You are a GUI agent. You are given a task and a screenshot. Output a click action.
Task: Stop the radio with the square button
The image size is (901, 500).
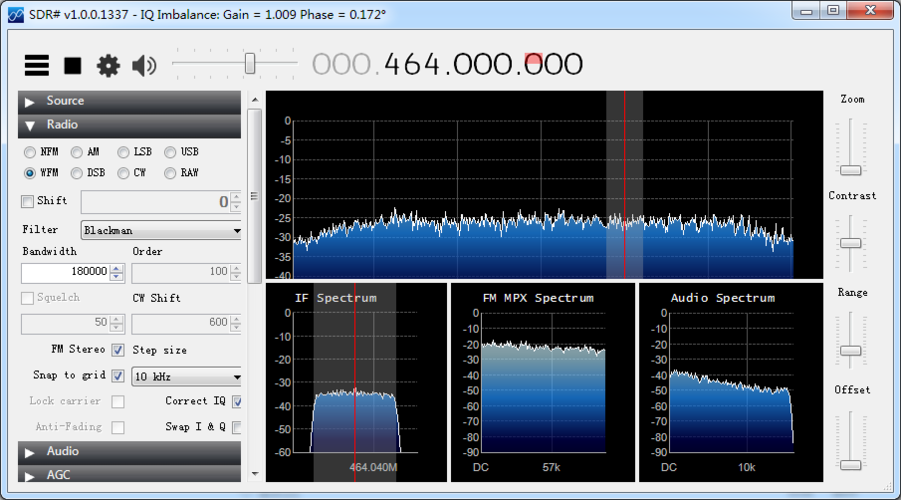coord(72,66)
